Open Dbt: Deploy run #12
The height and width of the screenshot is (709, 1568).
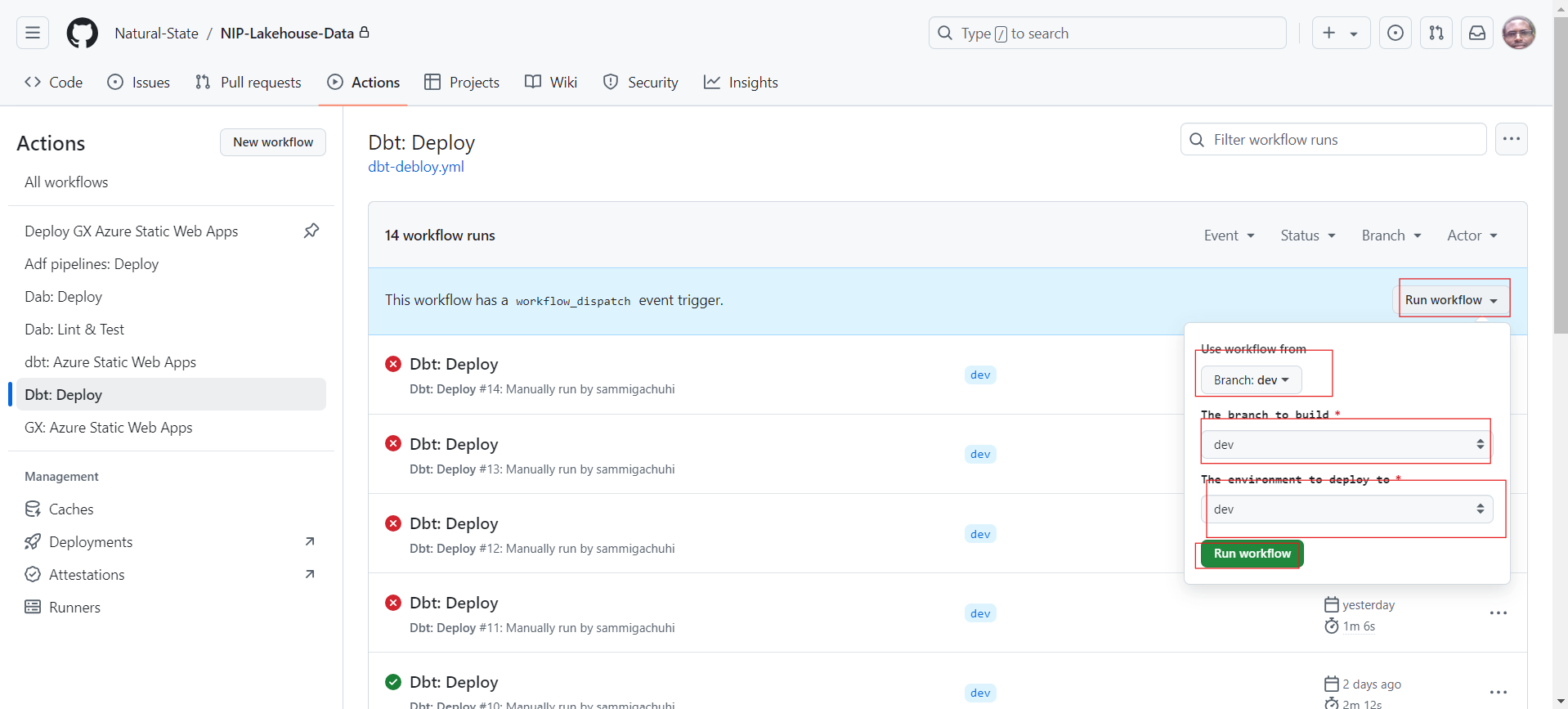coord(454,523)
